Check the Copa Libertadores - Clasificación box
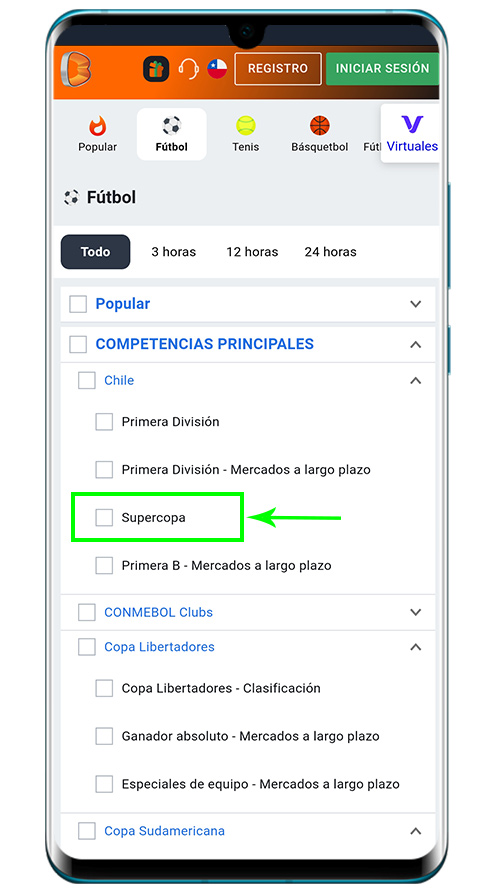Image resolution: width=496 pixels, height=893 pixels. coord(104,688)
